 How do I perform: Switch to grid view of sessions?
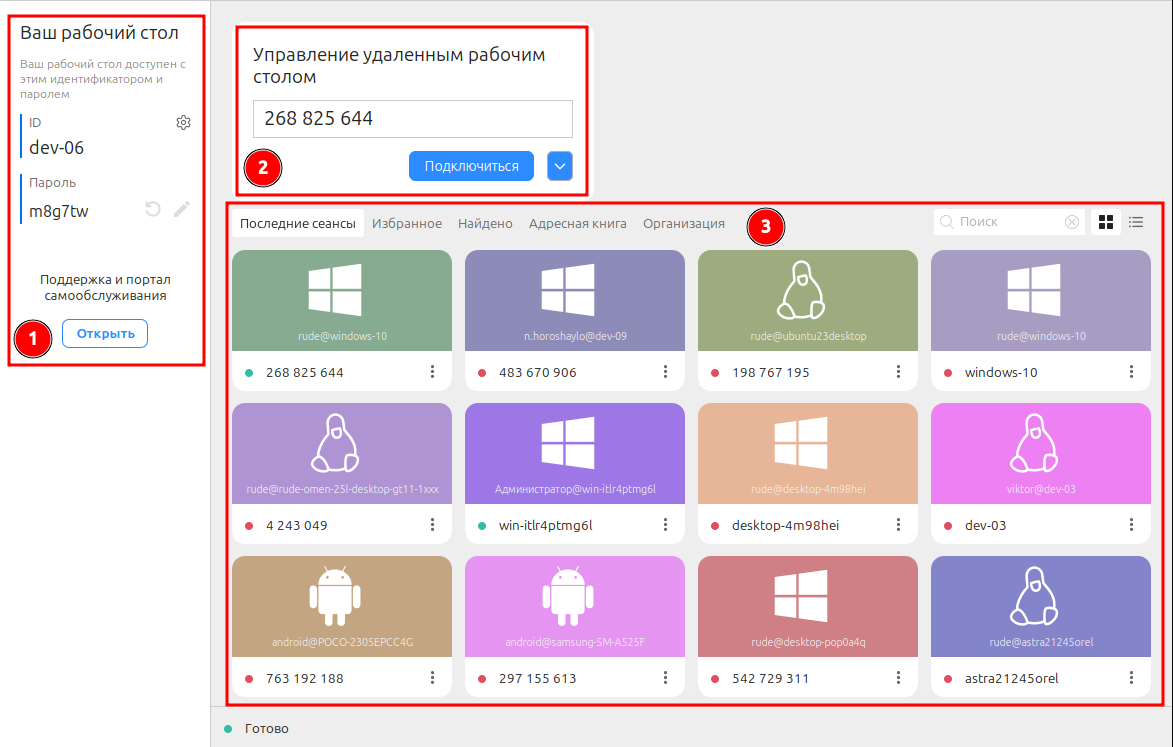coord(1106,222)
